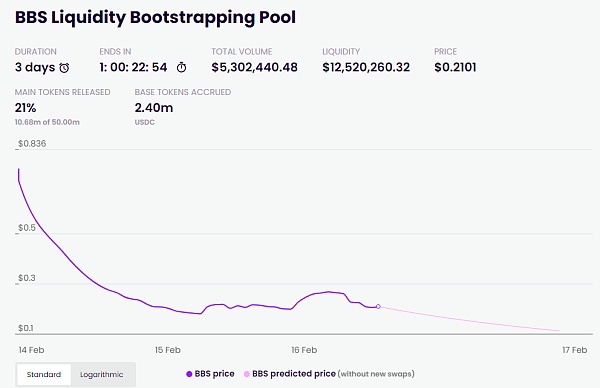
Task: Click the pink BBS predicted price legend dot
Action: (x=247, y=374)
